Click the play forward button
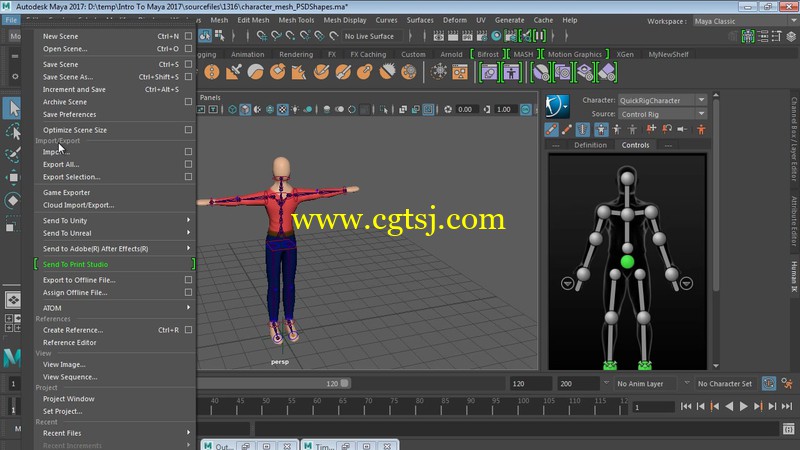The image size is (800, 450). click(x=744, y=406)
